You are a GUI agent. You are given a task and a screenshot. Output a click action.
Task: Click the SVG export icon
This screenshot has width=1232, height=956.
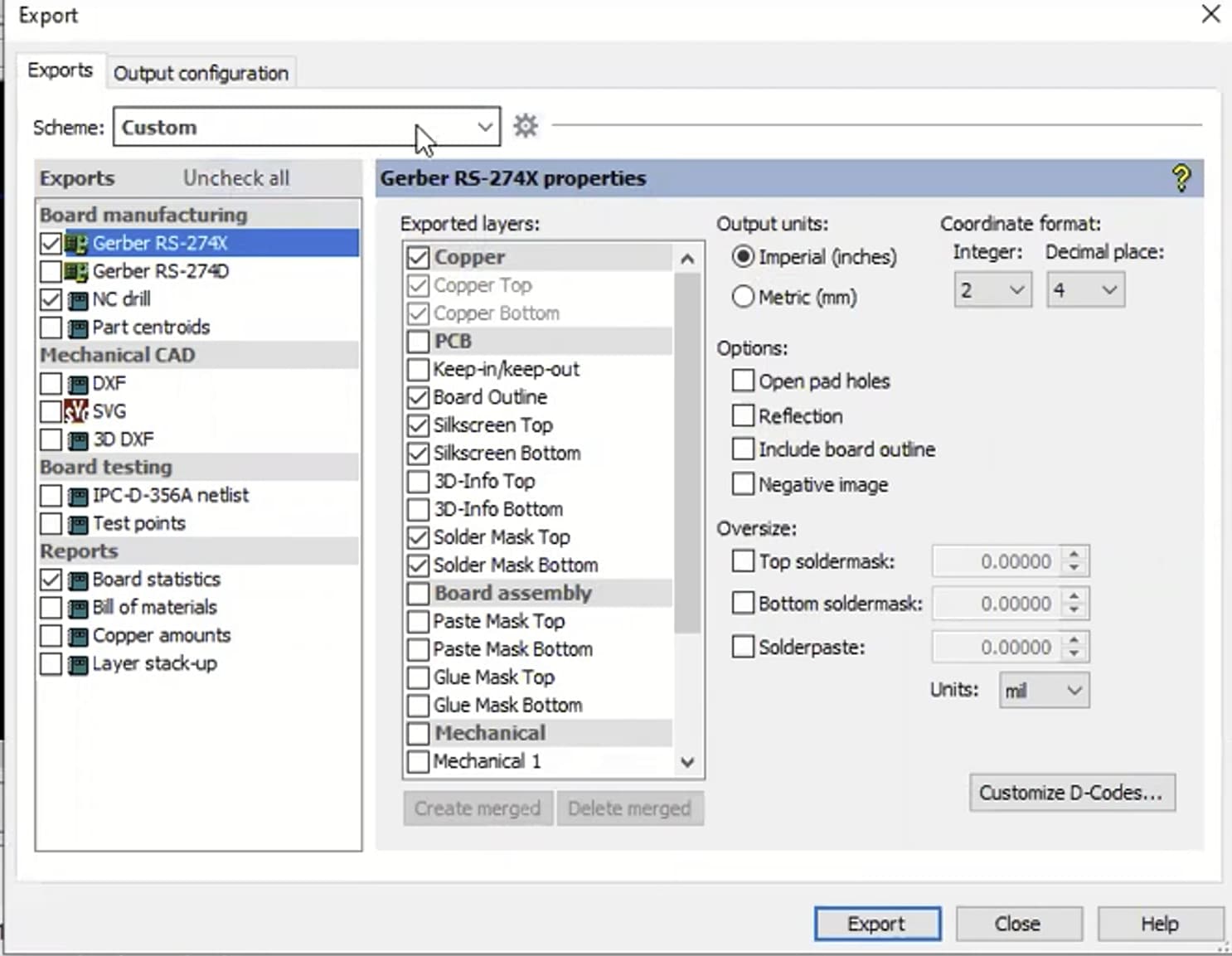point(76,411)
